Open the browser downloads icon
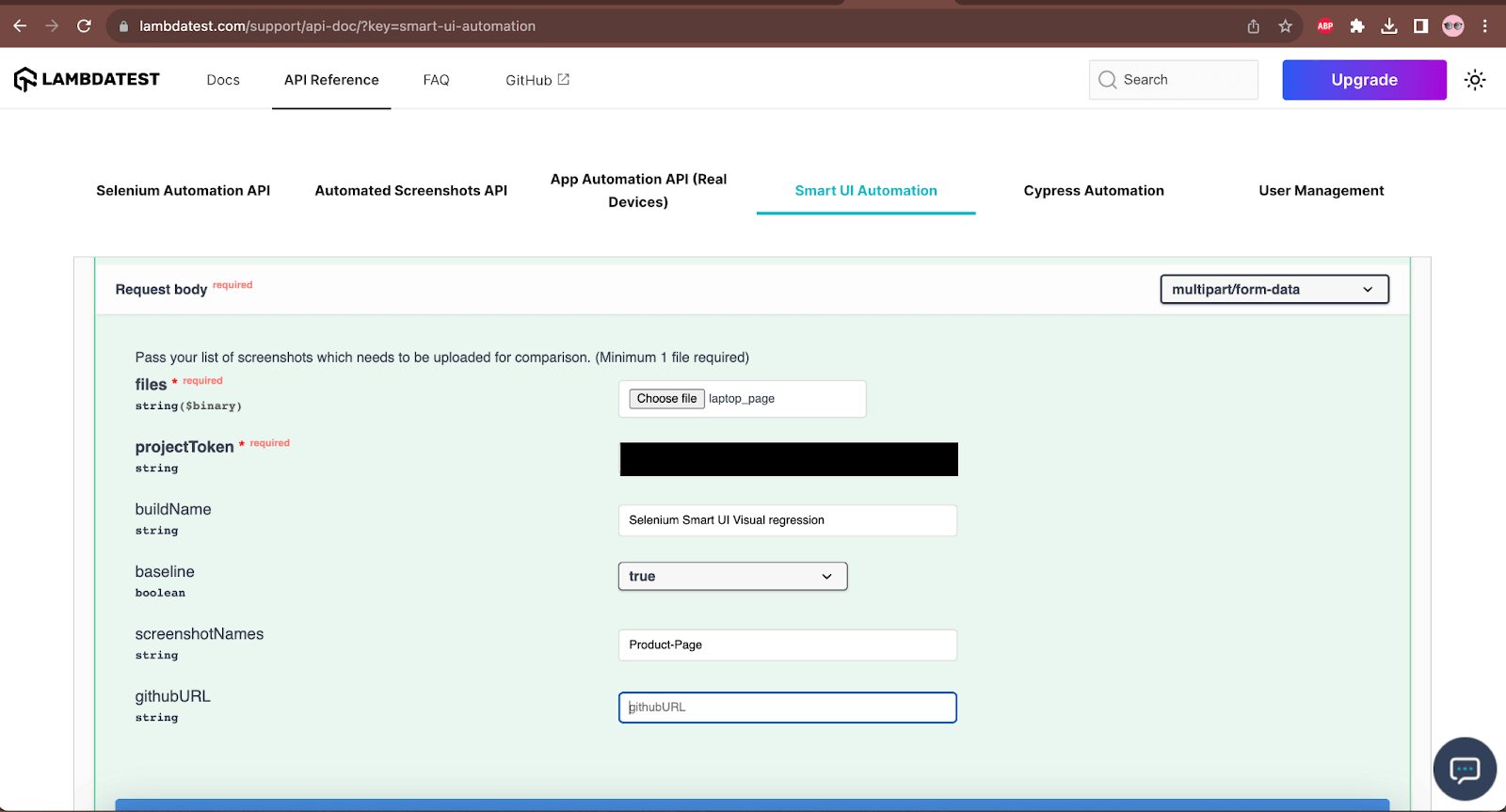Screen dimensions: 1506x812 coord(1388,26)
